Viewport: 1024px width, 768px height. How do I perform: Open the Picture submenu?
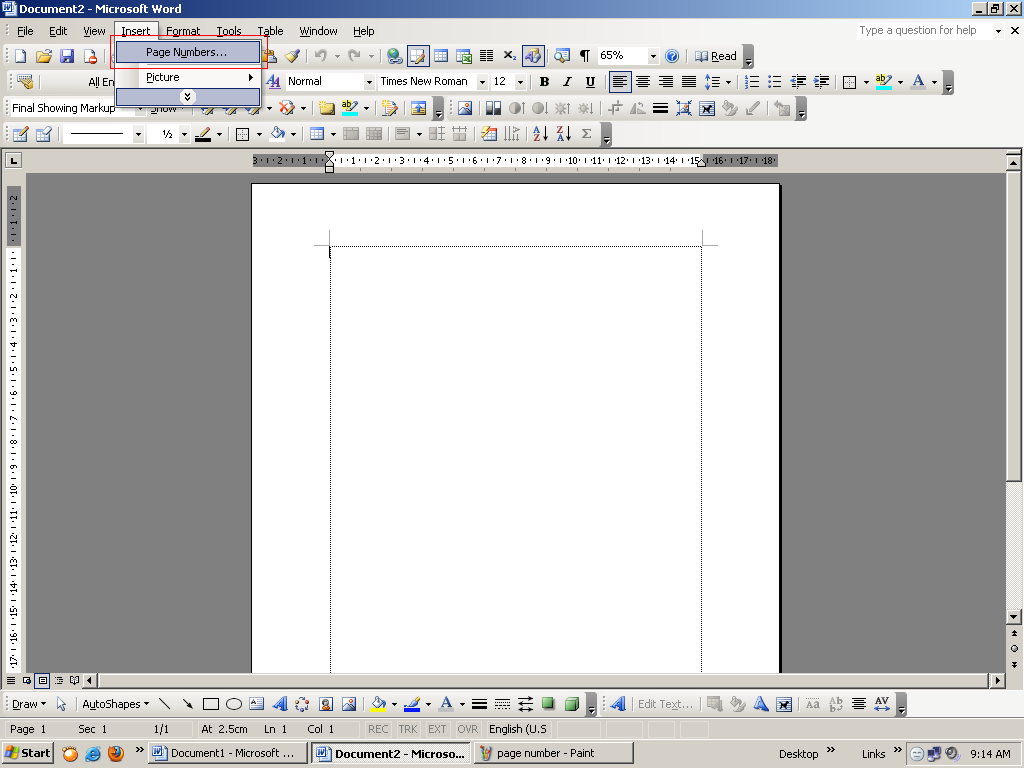pos(187,77)
